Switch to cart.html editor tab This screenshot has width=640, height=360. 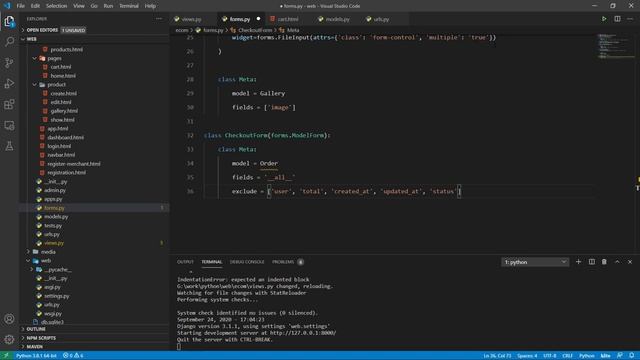point(288,19)
